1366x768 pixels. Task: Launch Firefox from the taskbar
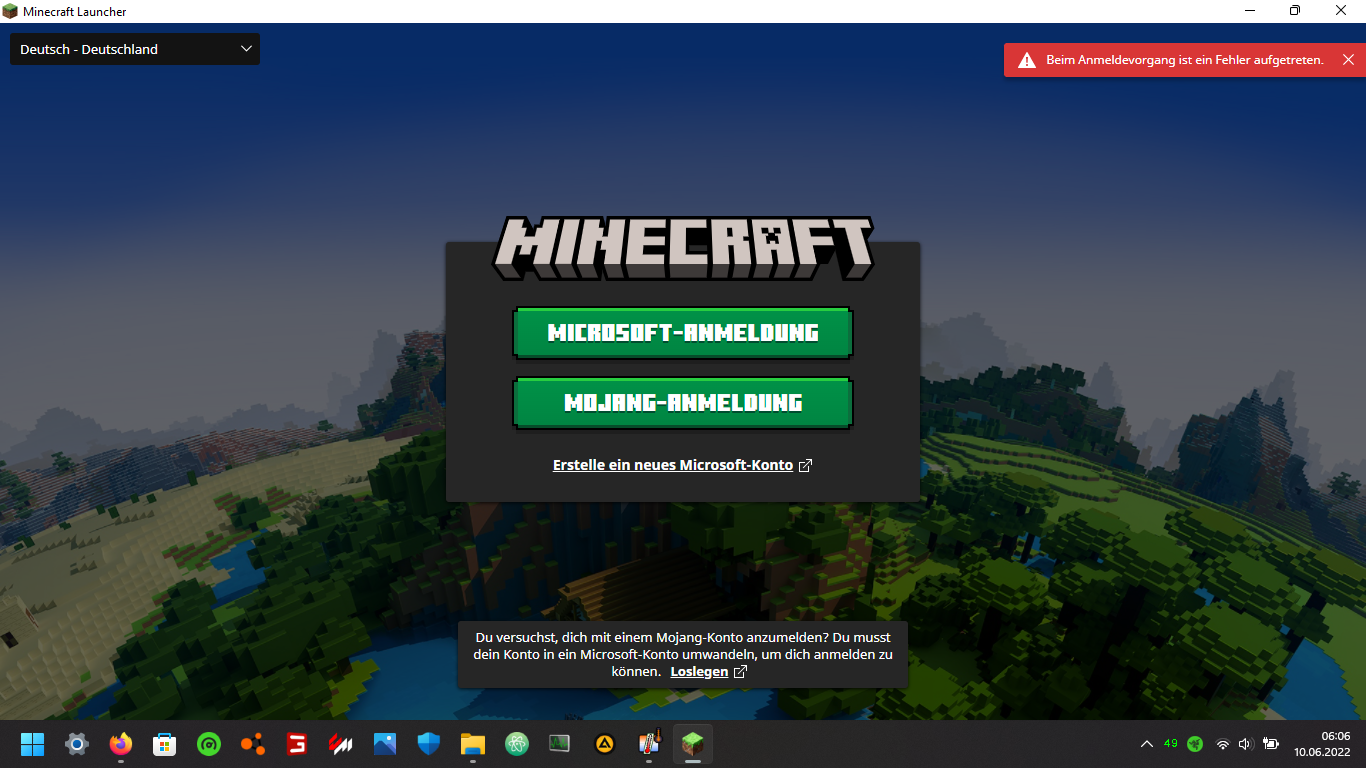tap(121, 744)
